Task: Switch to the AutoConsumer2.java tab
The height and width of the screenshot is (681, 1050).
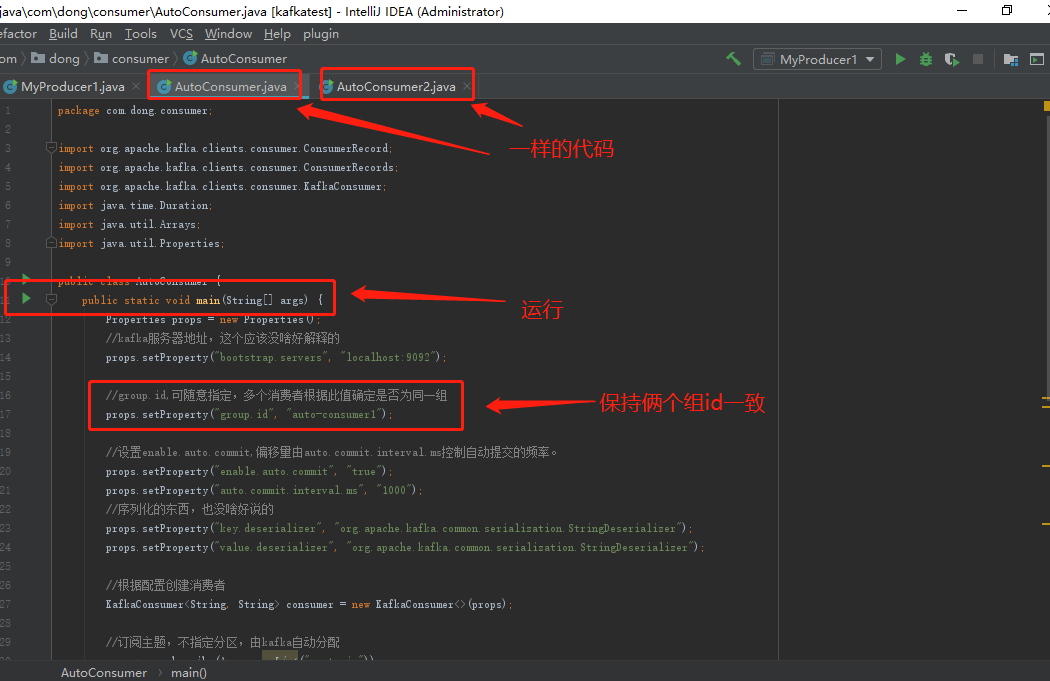Action: coord(396,86)
